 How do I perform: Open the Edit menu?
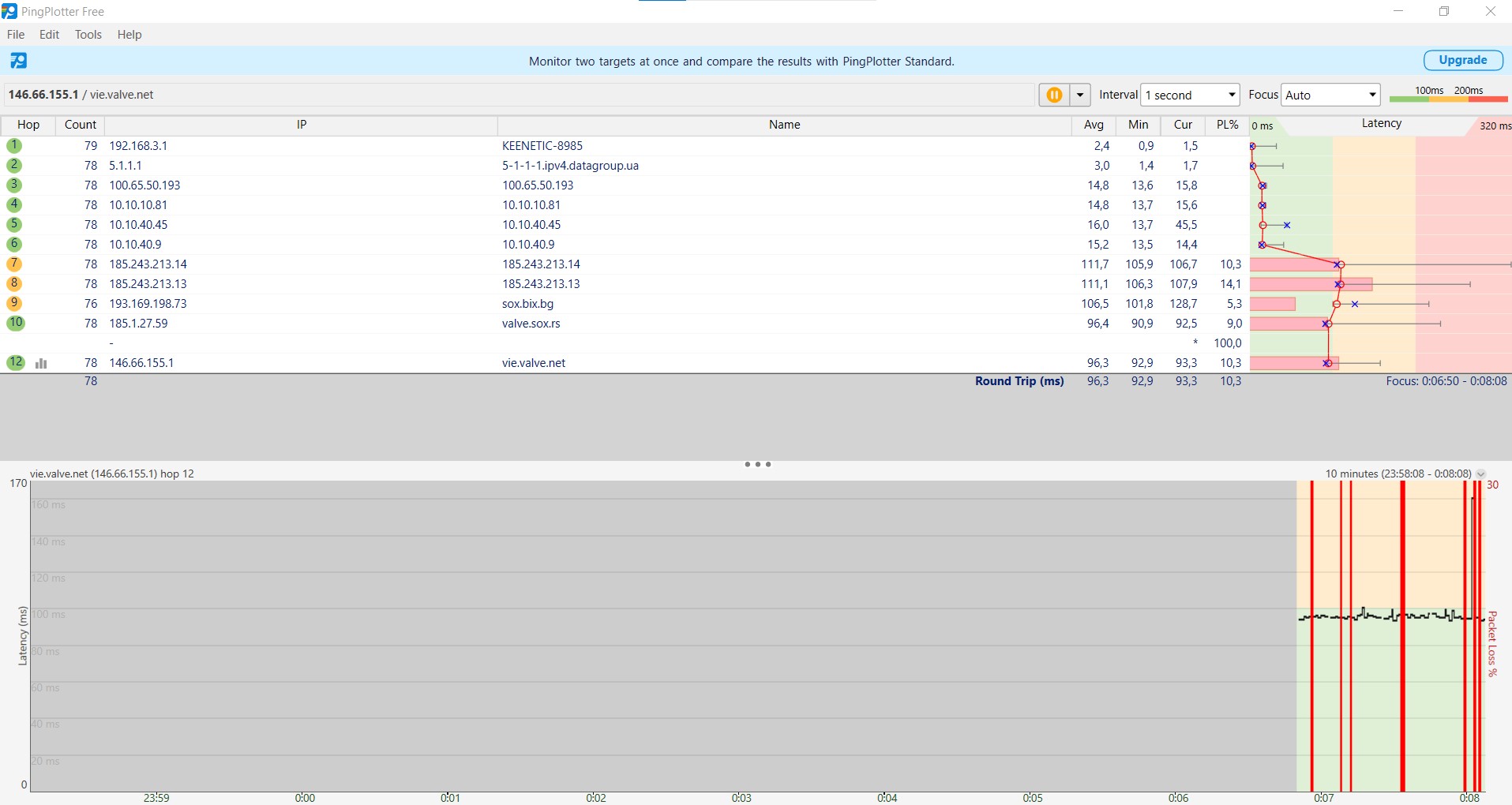tap(49, 35)
